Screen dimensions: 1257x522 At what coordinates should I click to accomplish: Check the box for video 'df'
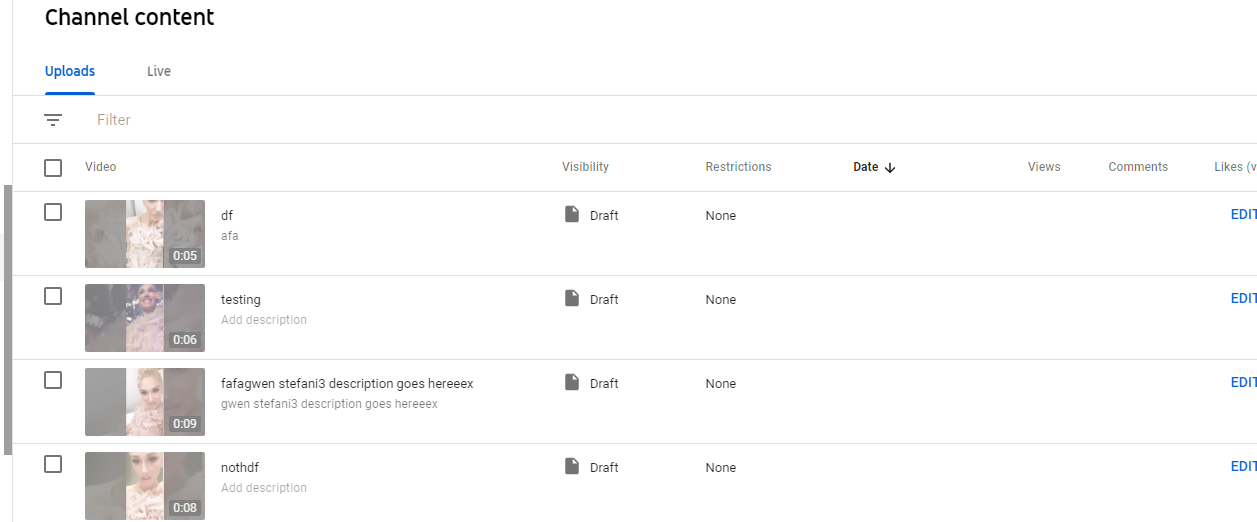tap(53, 212)
